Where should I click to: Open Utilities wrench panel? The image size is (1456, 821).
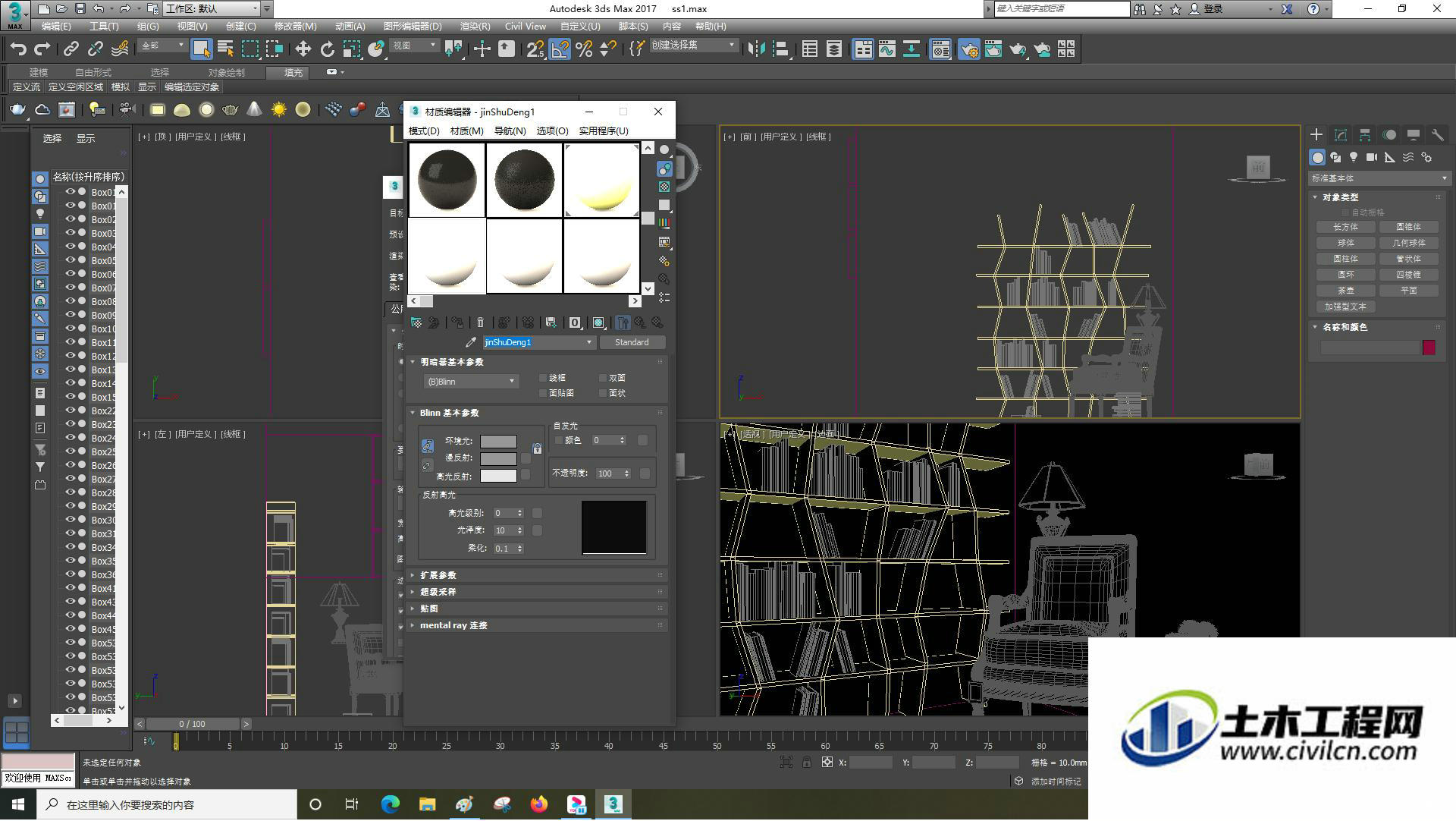[x=1437, y=135]
